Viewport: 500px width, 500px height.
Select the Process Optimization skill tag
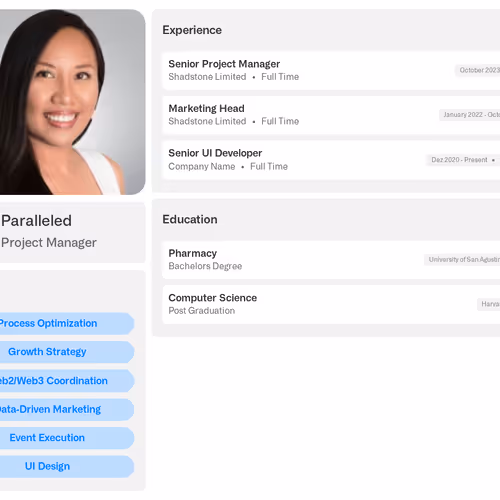67,323
